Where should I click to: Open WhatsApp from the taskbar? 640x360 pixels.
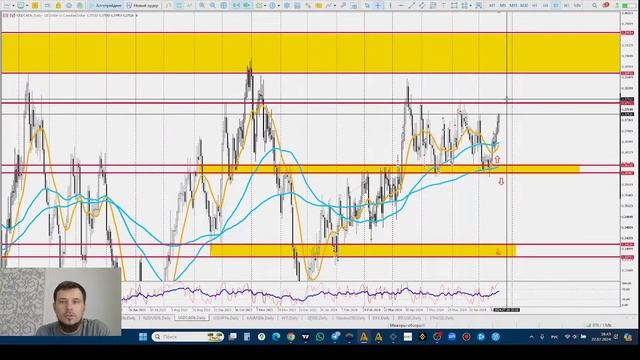point(320,337)
